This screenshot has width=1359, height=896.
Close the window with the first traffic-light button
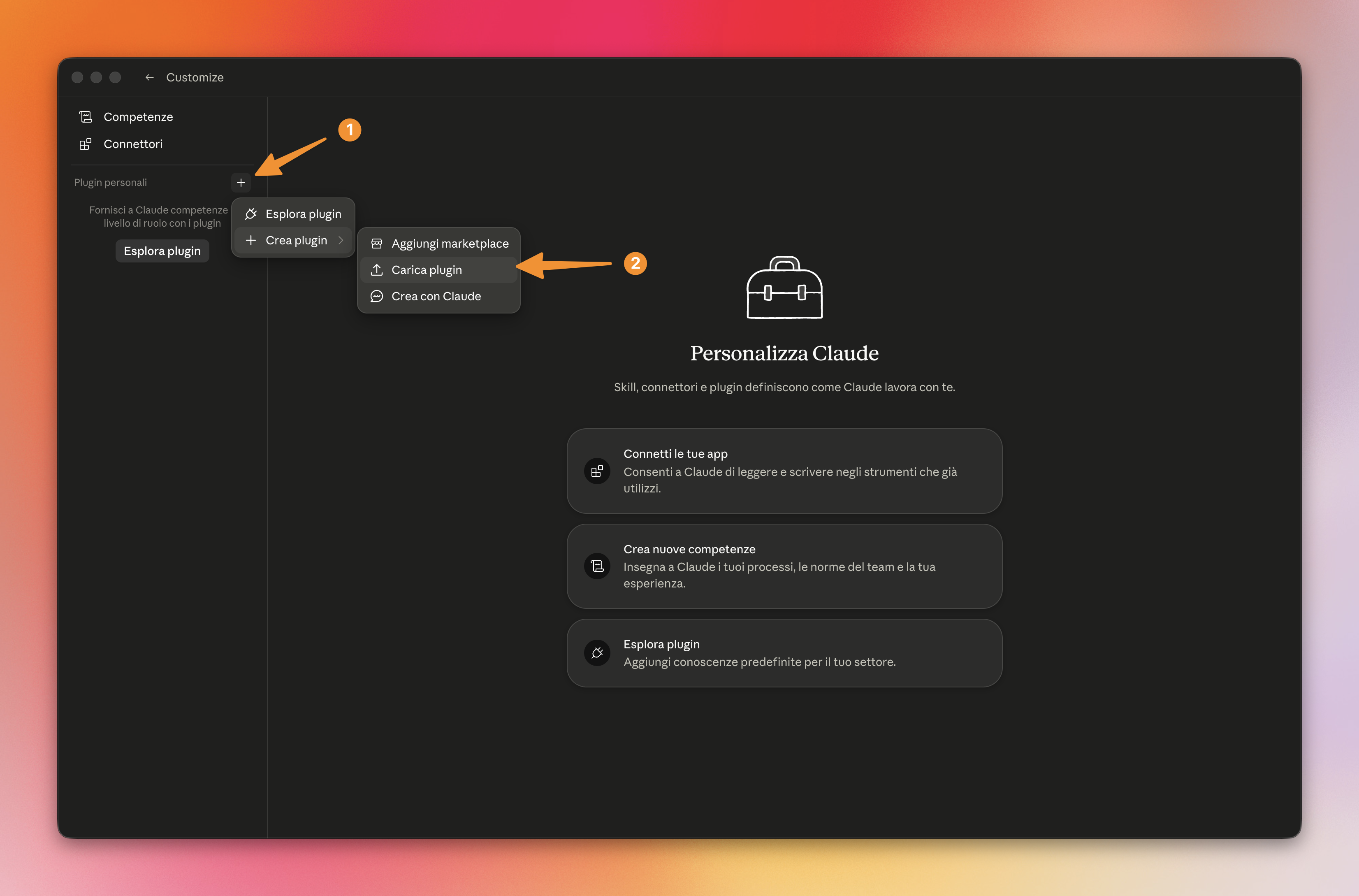tap(78, 77)
